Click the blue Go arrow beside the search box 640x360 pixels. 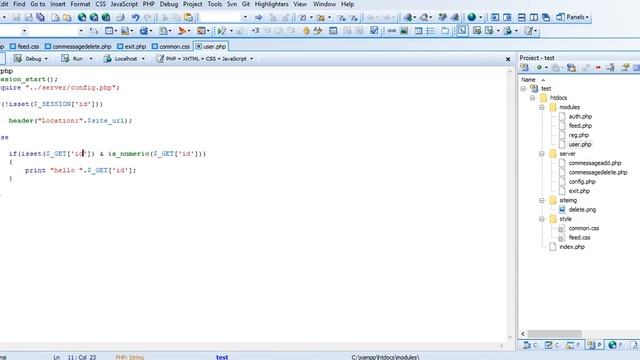click(x=258, y=18)
